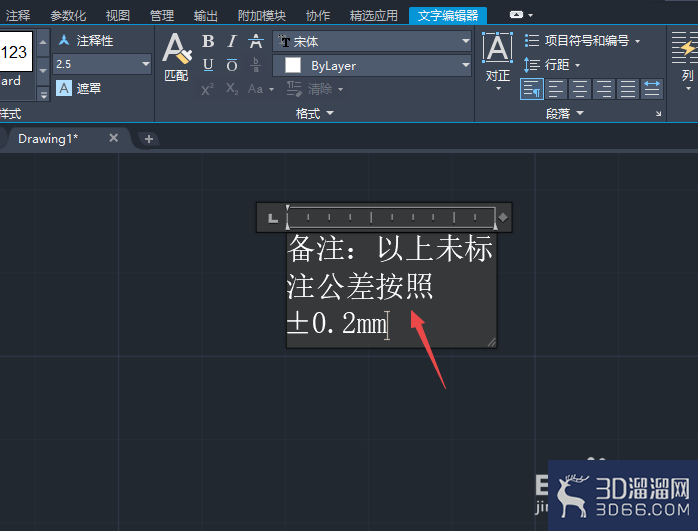Place cursor in text 注公差按照
Image resolution: width=698 pixels, height=531 pixels.
point(360,286)
